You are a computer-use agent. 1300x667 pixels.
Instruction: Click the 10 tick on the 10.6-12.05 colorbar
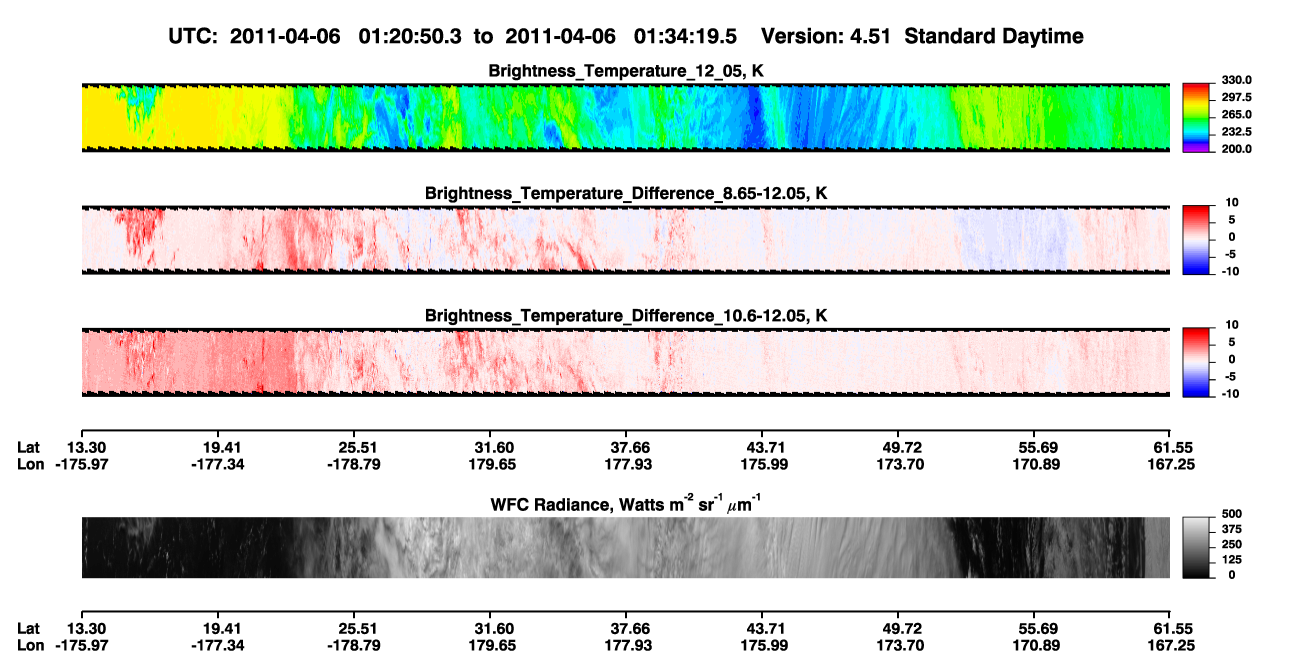point(1234,326)
